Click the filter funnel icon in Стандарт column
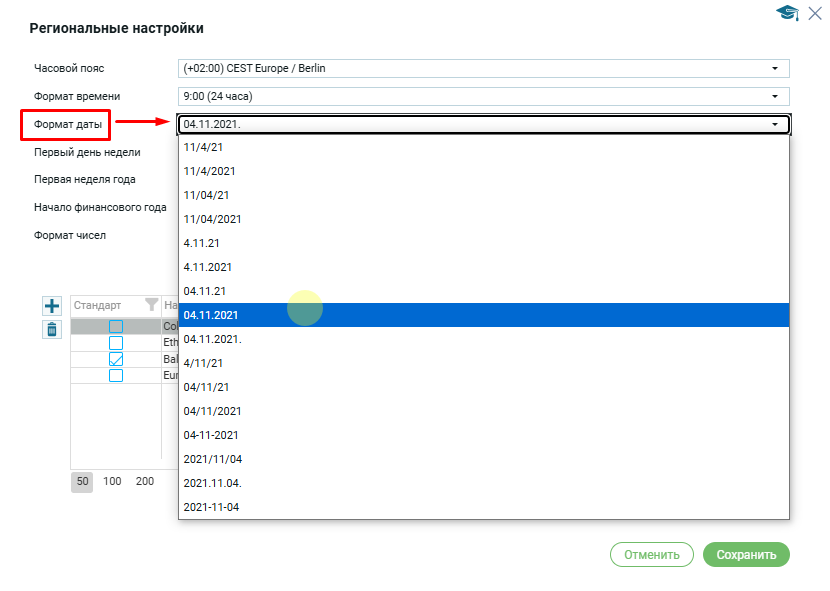Screen dimensions: 830x591 click(x=151, y=305)
